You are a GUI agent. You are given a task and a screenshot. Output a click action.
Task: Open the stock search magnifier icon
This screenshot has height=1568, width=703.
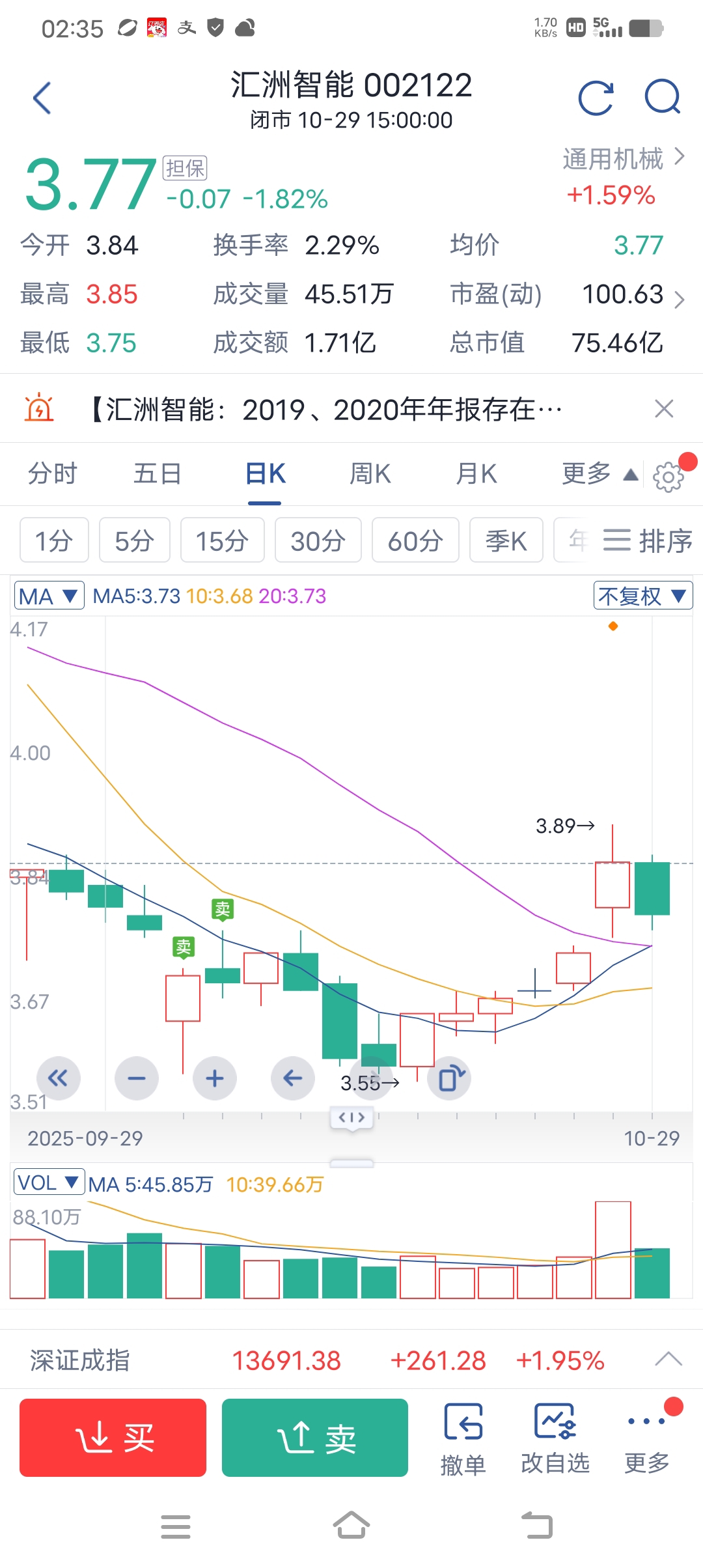pyautogui.click(x=662, y=97)
